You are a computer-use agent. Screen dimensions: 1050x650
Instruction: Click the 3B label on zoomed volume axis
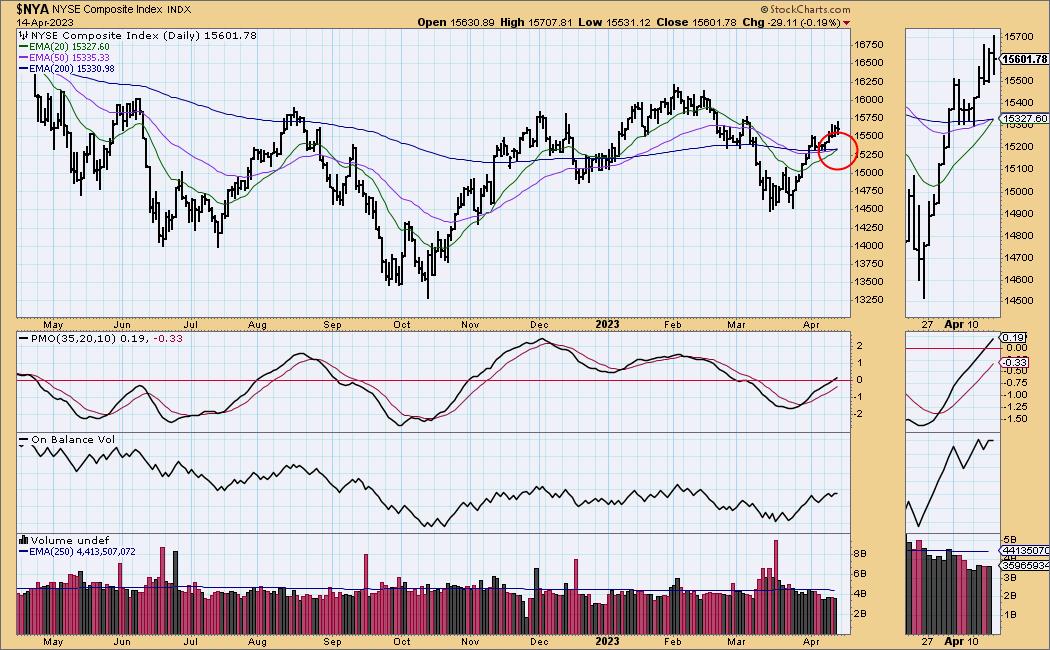pos(1010,577)
